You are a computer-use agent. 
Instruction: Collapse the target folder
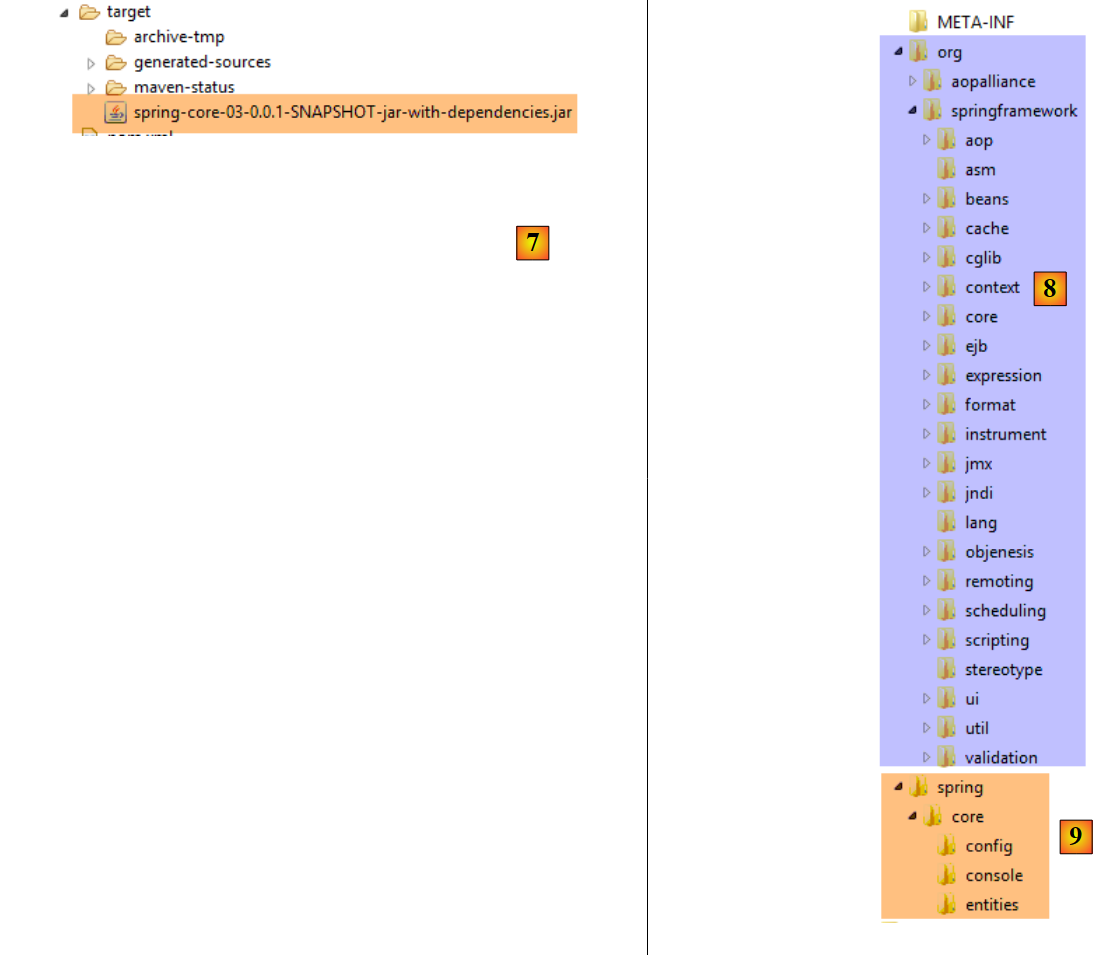coord(65,13)
